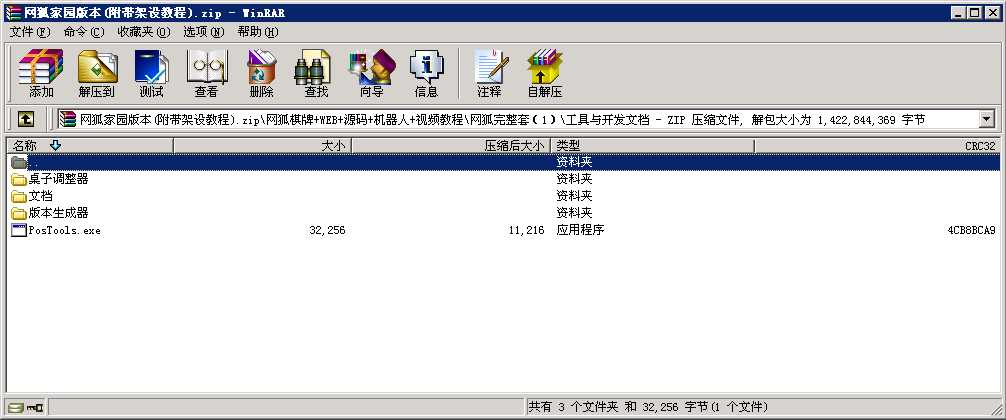1006x420 pixels.
Task: Click the archive icon in address bar
Action: (x=68, y=119)
